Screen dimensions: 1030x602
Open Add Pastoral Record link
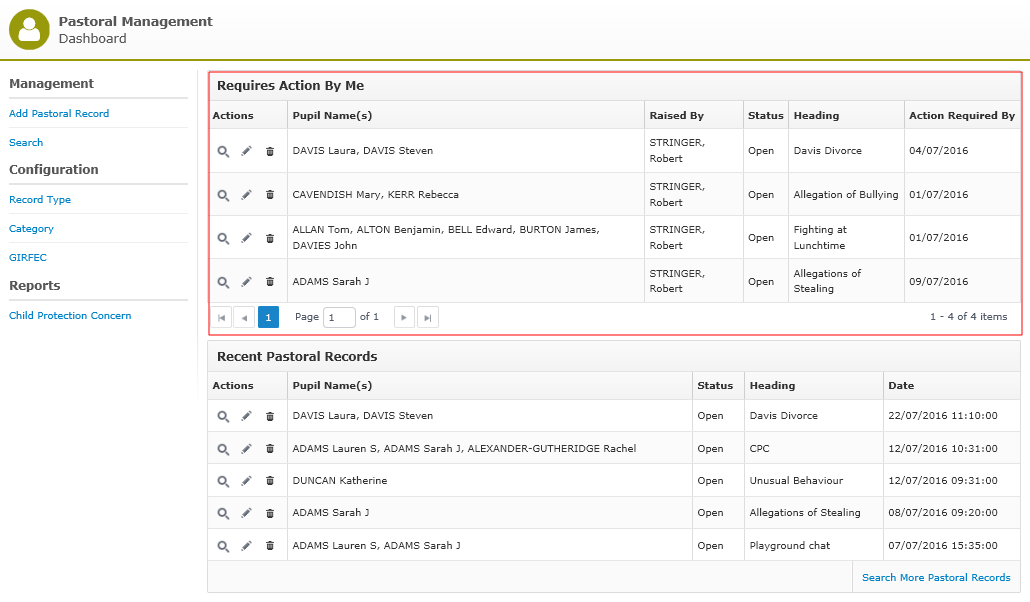(59, 114)
